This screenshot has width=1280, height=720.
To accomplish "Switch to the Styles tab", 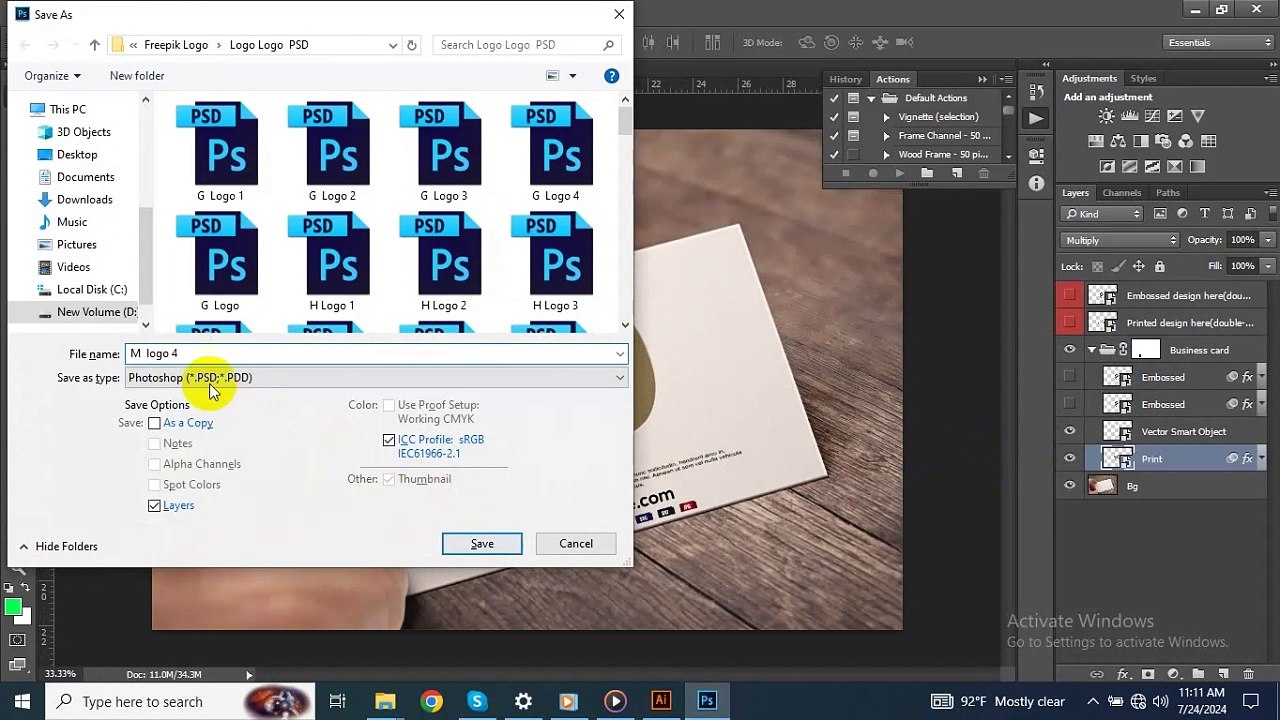I will 1143,78.
